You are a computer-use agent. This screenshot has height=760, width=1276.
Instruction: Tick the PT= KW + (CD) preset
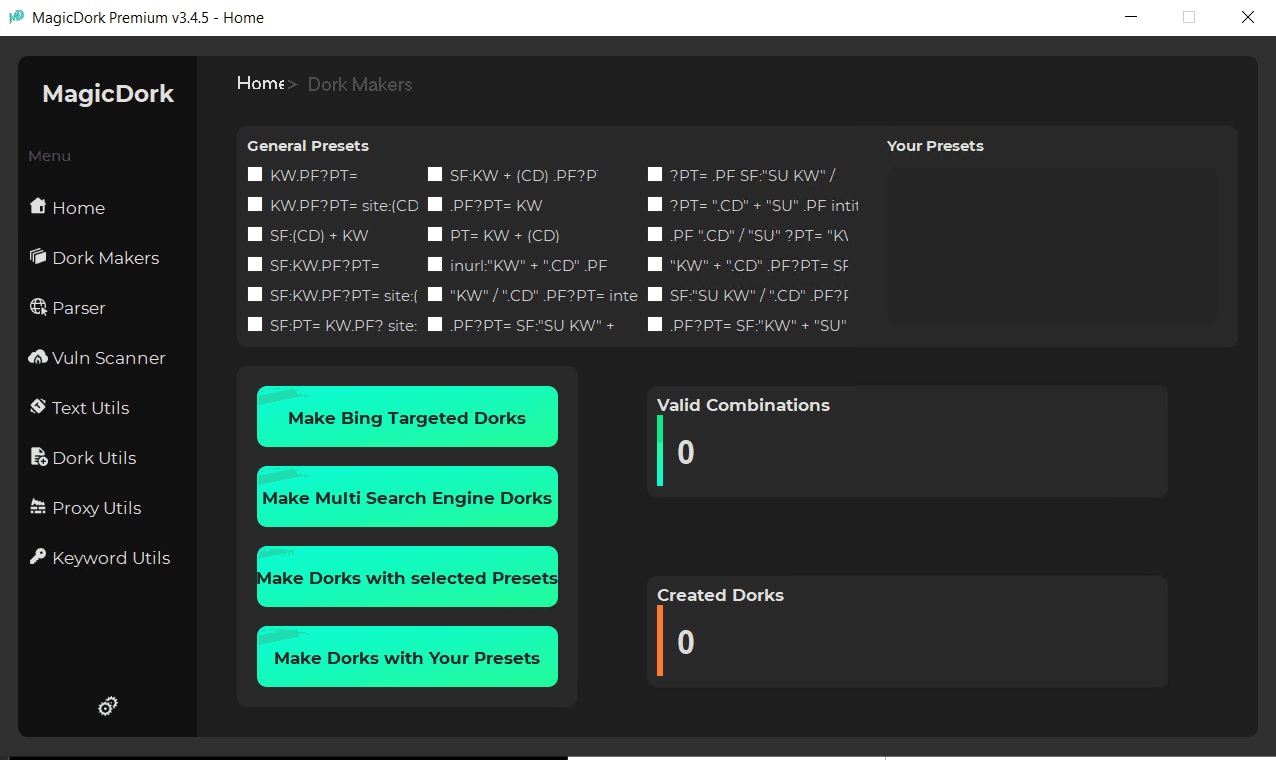(x=435, y=234)
